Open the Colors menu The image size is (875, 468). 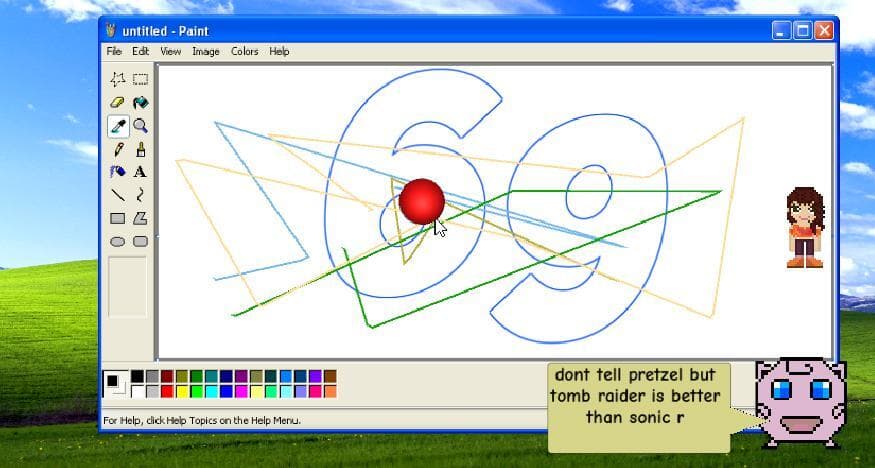coord(244,51)
